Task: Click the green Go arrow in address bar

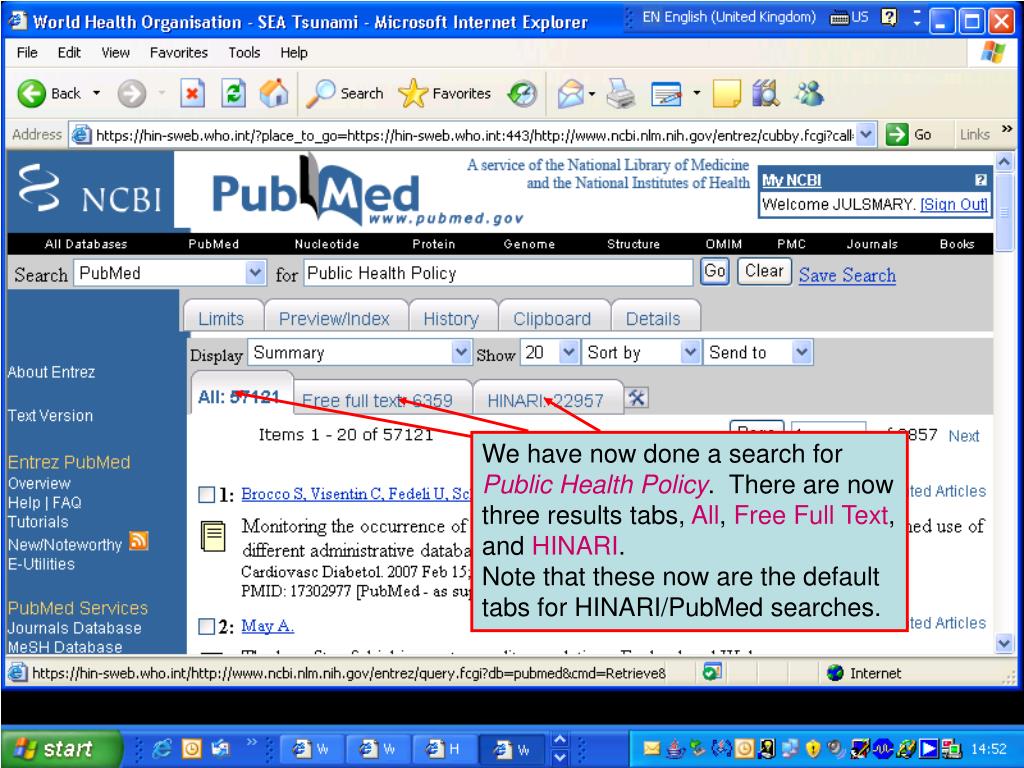Action: coord(897,135)
